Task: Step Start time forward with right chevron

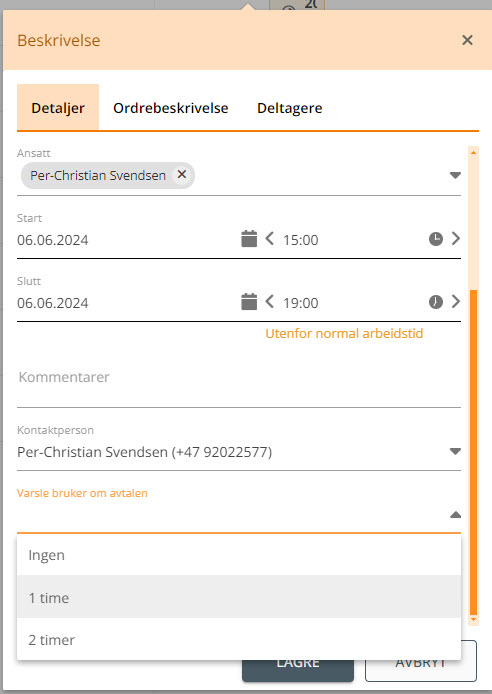Action: coord(456,239)
